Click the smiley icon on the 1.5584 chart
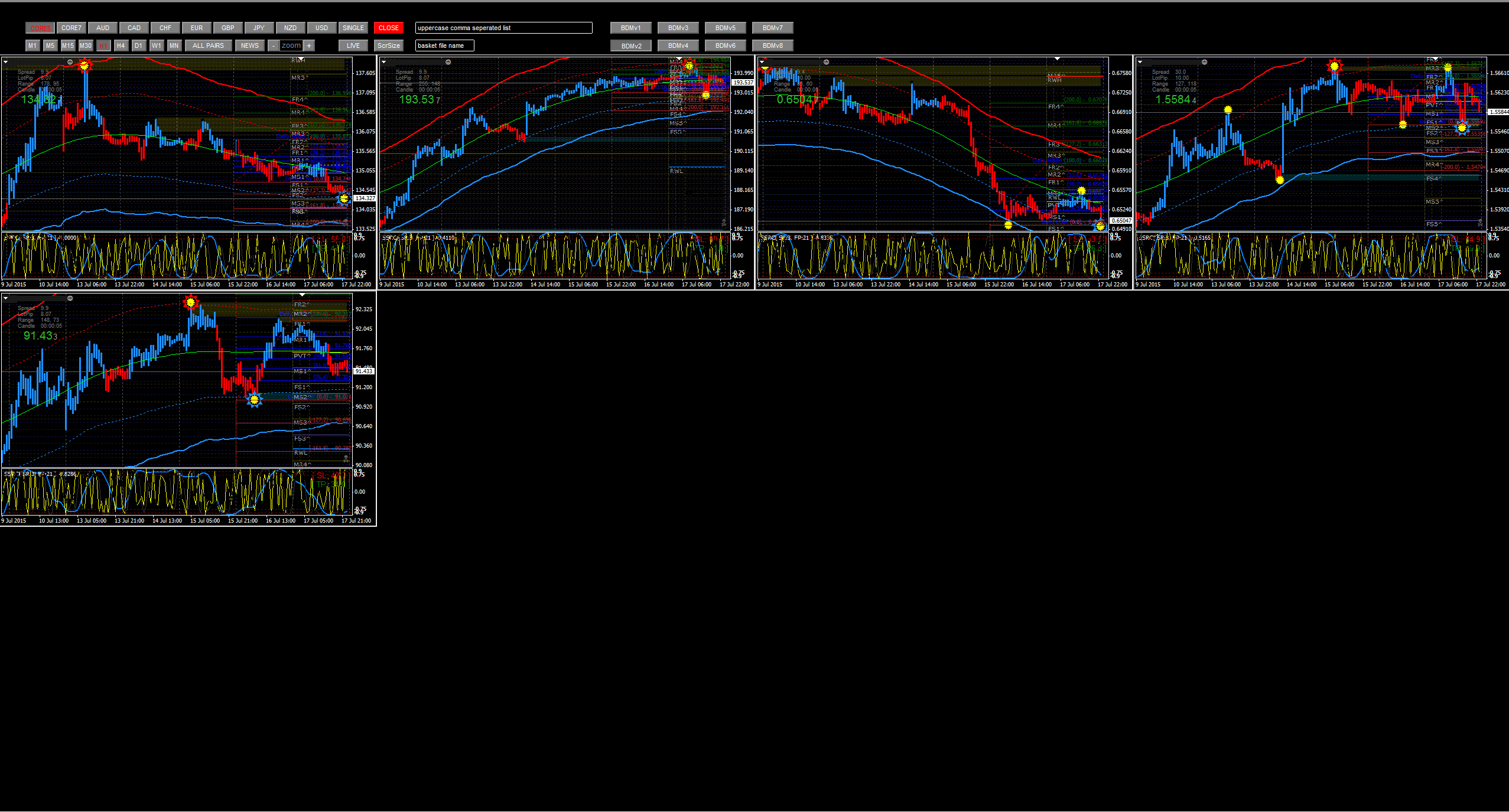1509x812 pixels. tap(1205, 62)
